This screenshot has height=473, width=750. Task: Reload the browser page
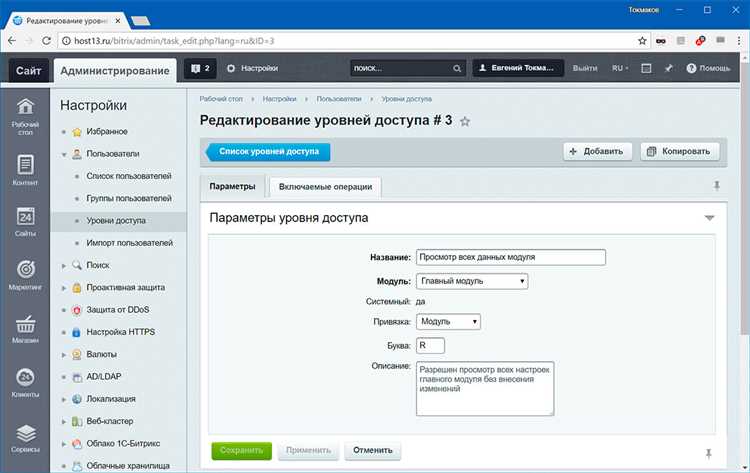click(x=46, y=41)
